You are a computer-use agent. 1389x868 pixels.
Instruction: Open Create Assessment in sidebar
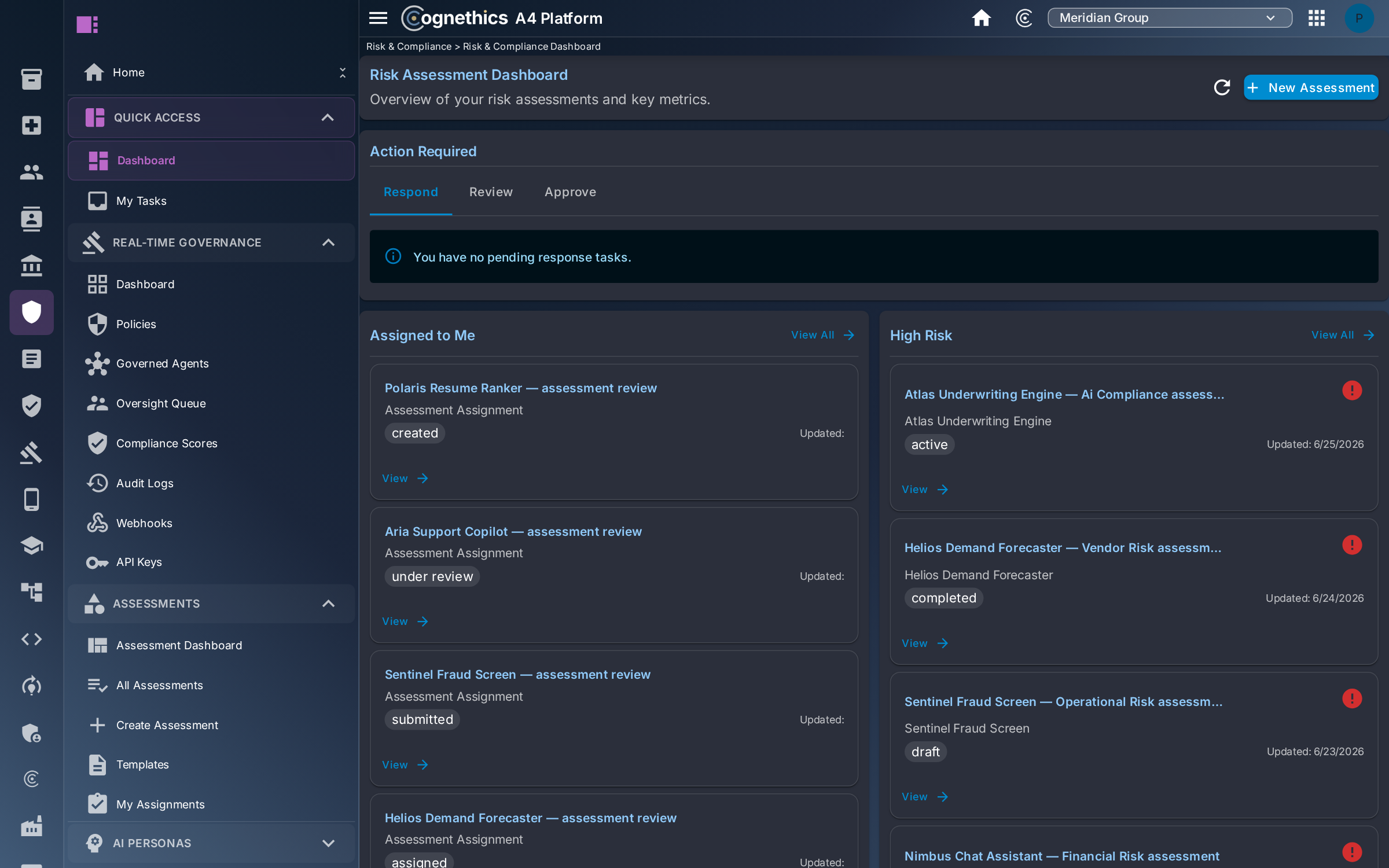[x=211, y=725]
